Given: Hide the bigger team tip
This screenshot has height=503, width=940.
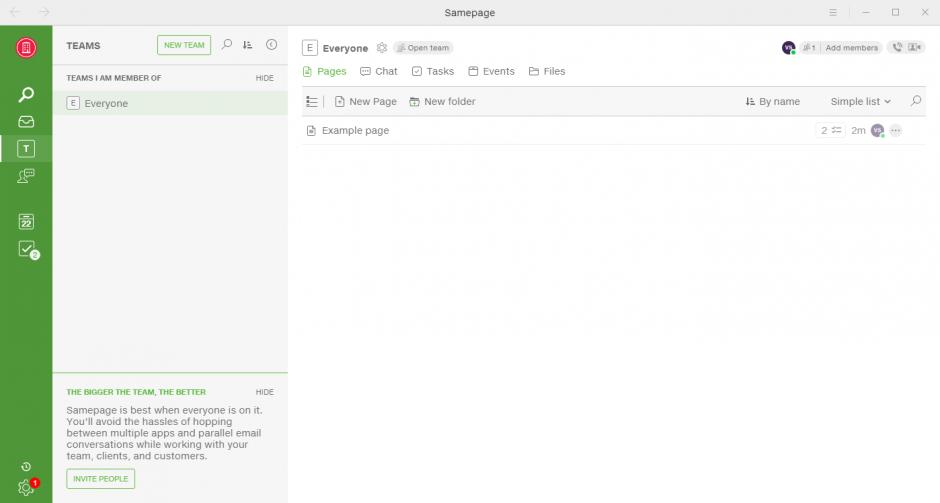Looking at the screenshot, I should [264, 392].
